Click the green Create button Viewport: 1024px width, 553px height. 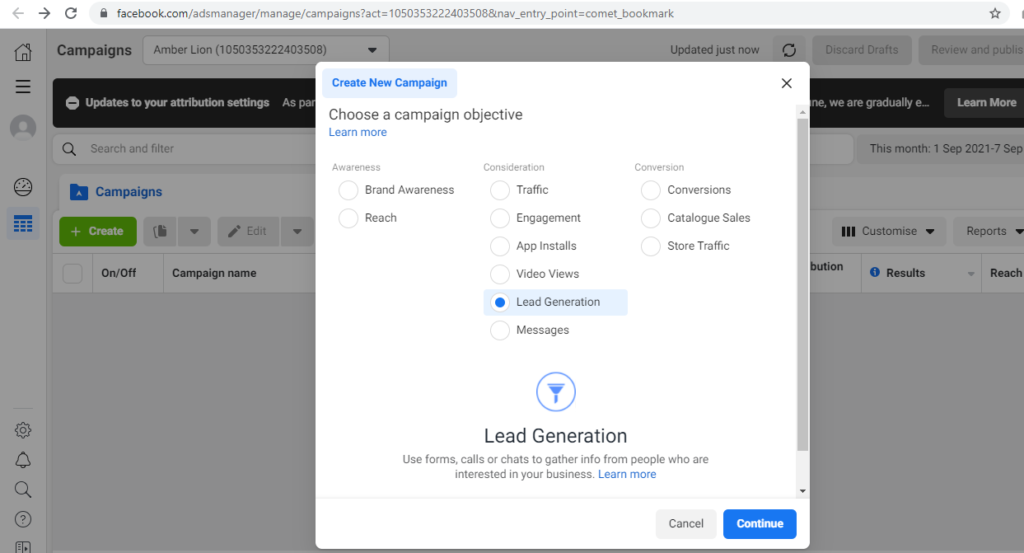coord(98,231)
